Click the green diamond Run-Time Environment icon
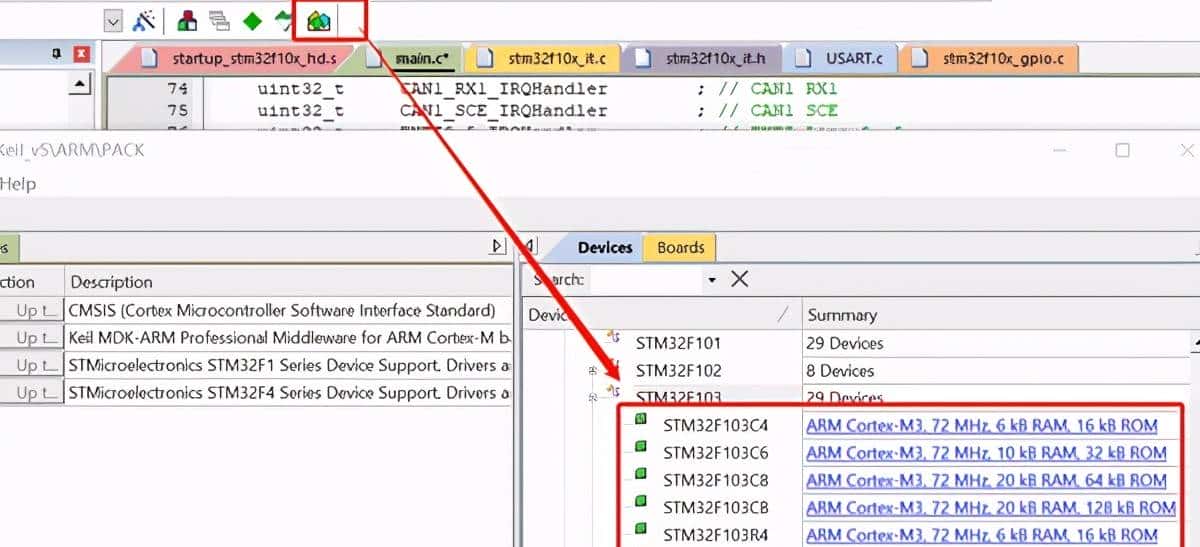 click(x=253, y=20)
